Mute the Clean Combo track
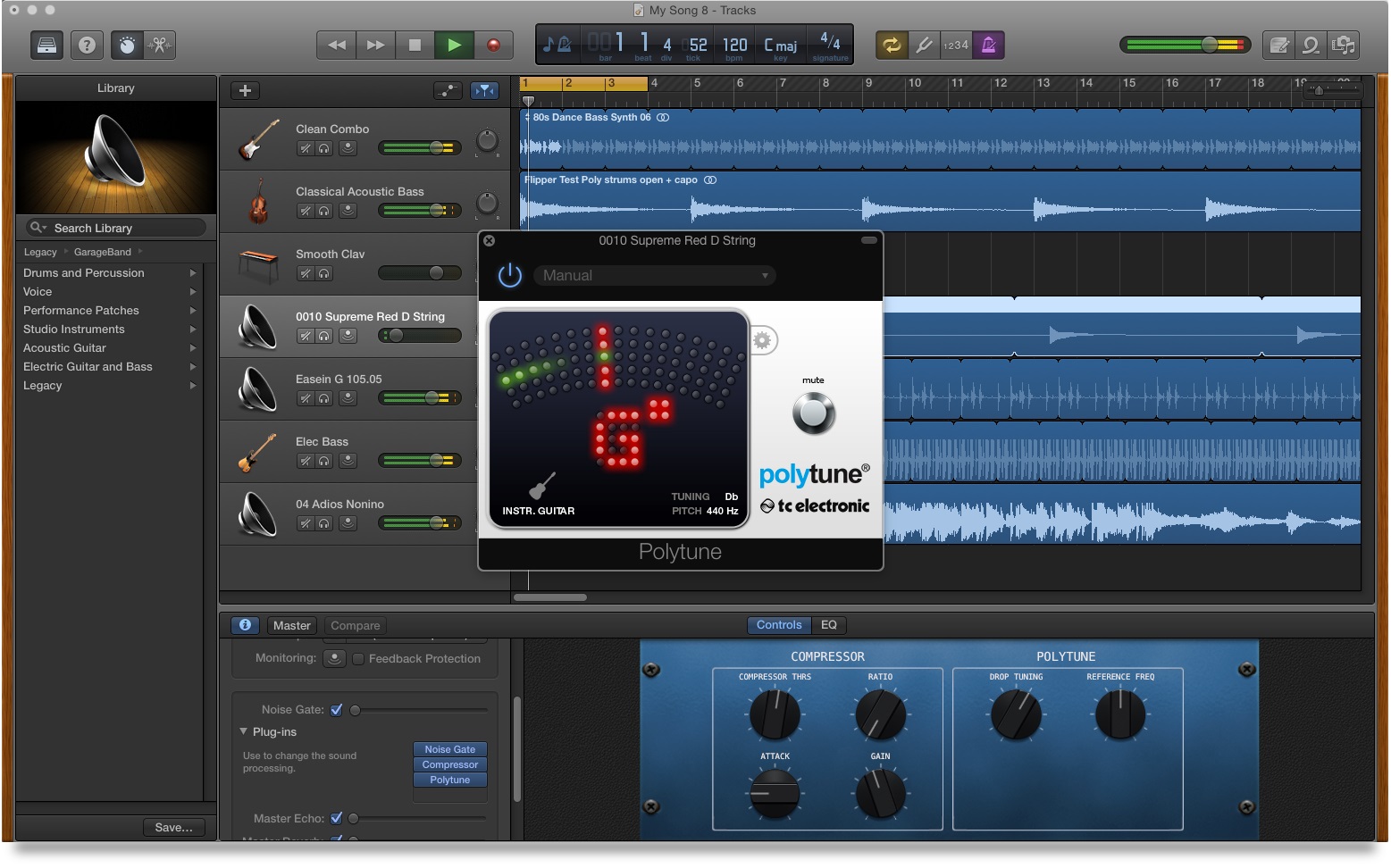 (305, 148)
